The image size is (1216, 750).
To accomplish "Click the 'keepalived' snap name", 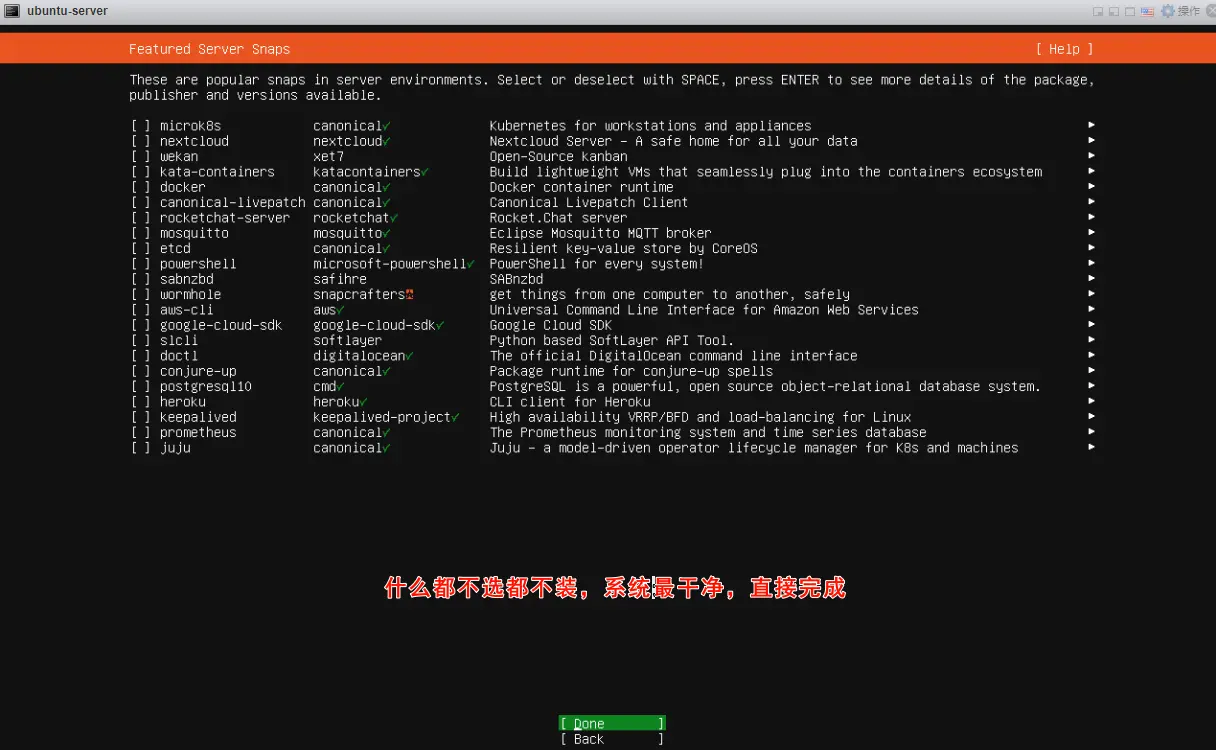I will [198, 417].
